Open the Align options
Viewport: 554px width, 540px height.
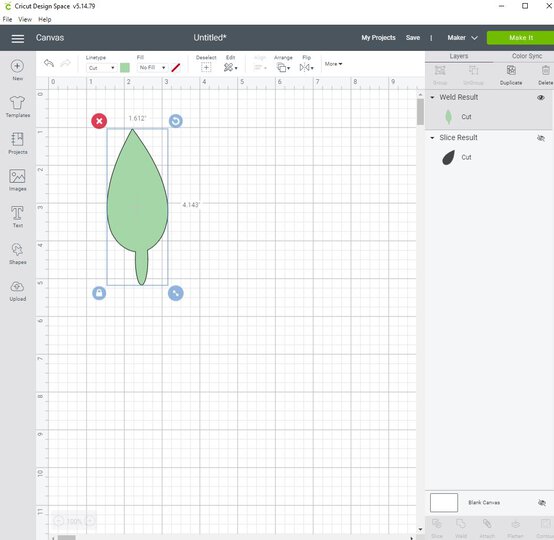[x=260, y=67]
